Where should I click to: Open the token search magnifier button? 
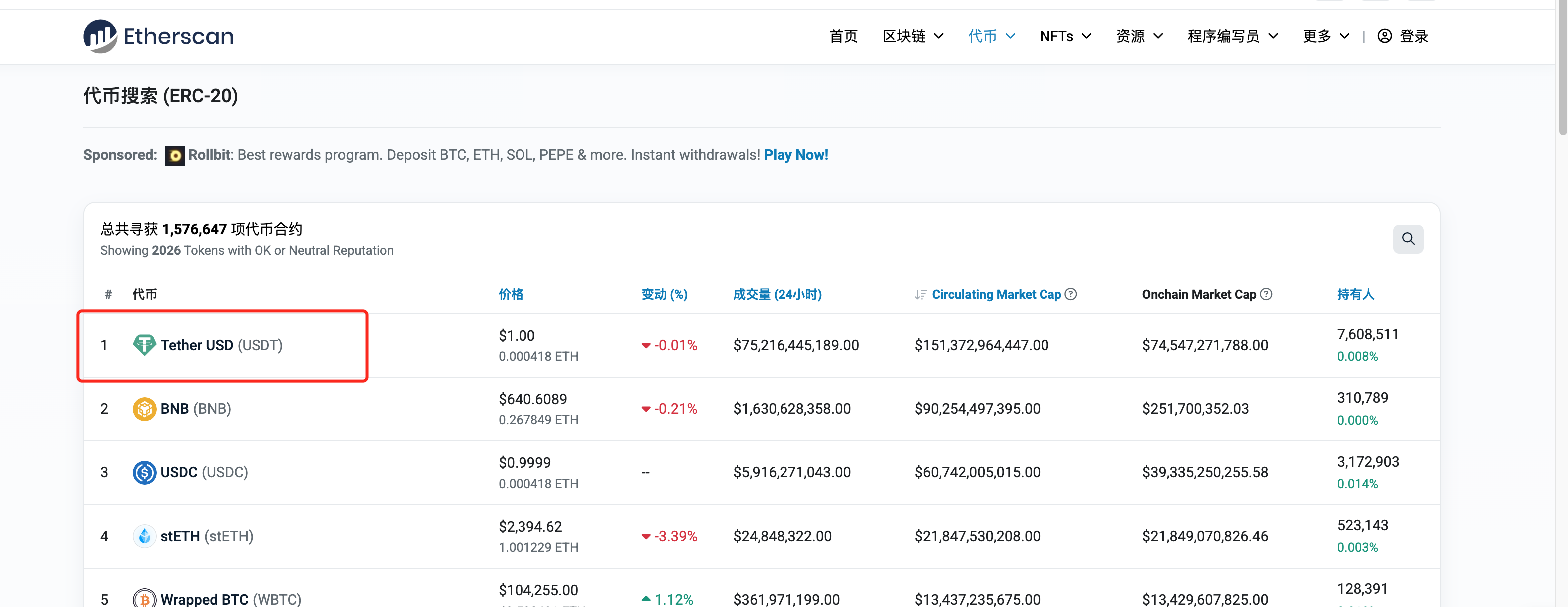[x=1408, y=239]
